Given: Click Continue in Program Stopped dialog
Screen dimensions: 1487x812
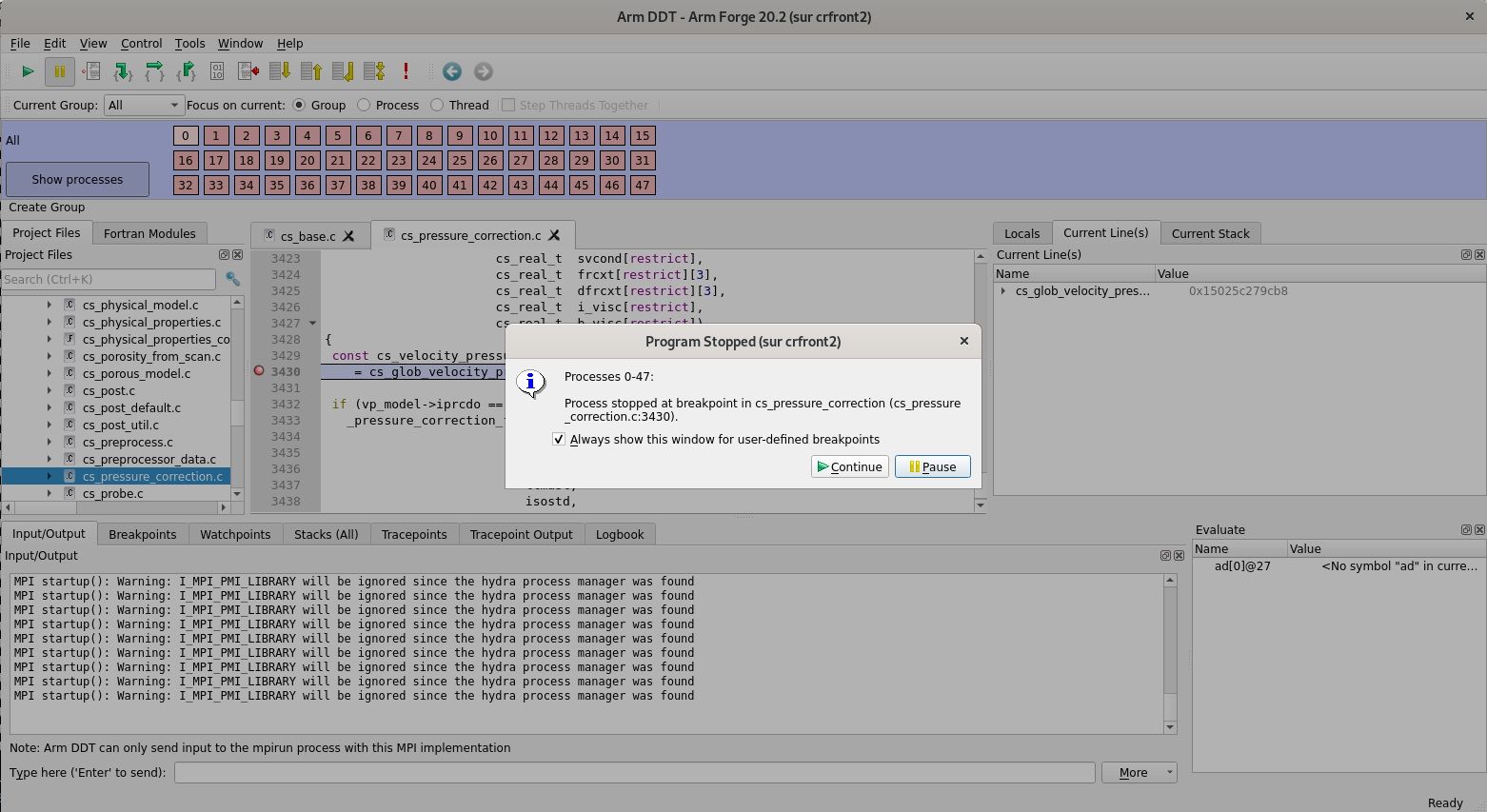Looking at the screenshot, I should [x=850, y=466].
